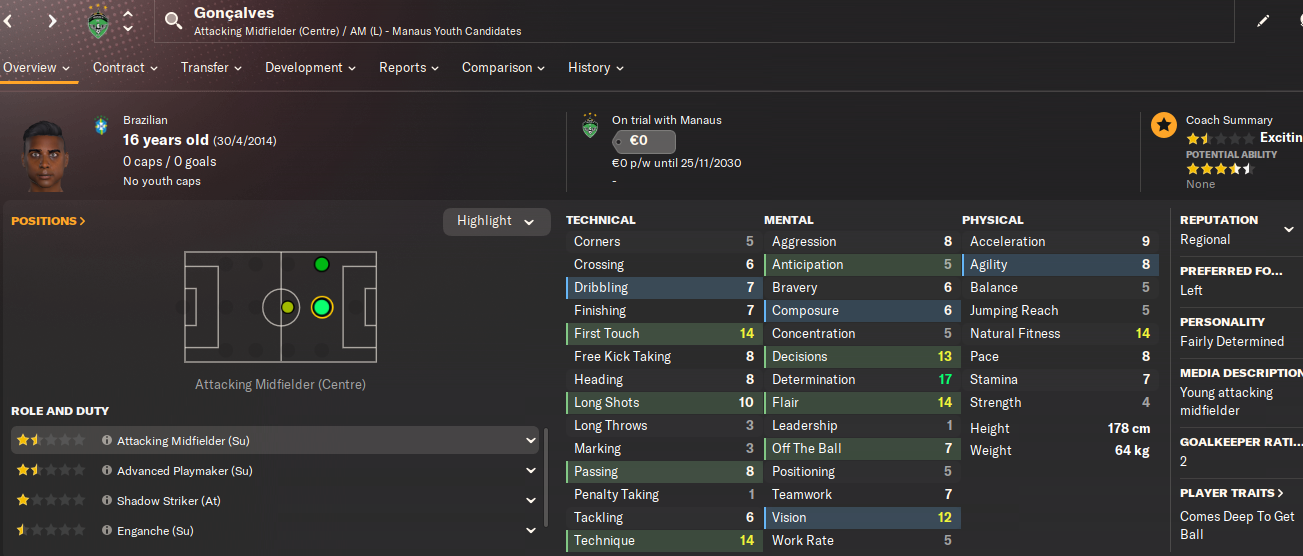The height and width of the screenshot is (556, 1303).
Task: Open the Comparison menu tab
Action: [503, 68]
